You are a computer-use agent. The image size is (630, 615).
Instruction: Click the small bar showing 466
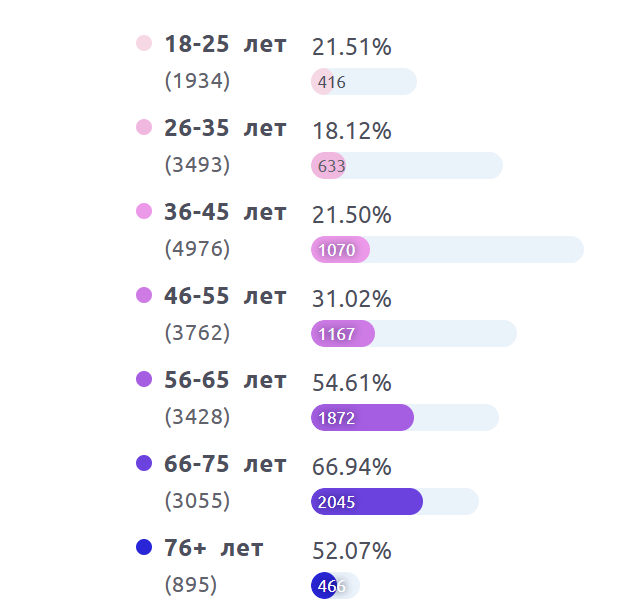click(x=335, y=586)
